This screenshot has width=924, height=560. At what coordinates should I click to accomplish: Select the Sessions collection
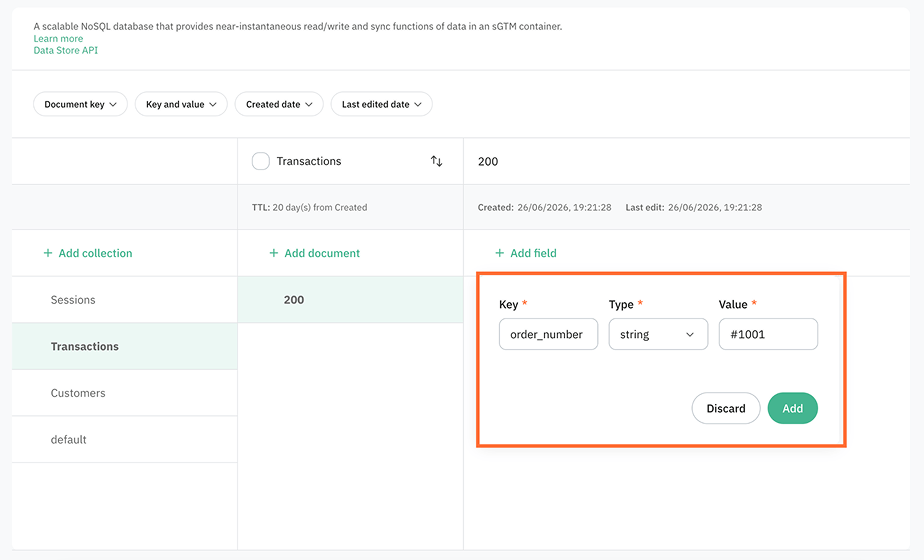point(124,300)
